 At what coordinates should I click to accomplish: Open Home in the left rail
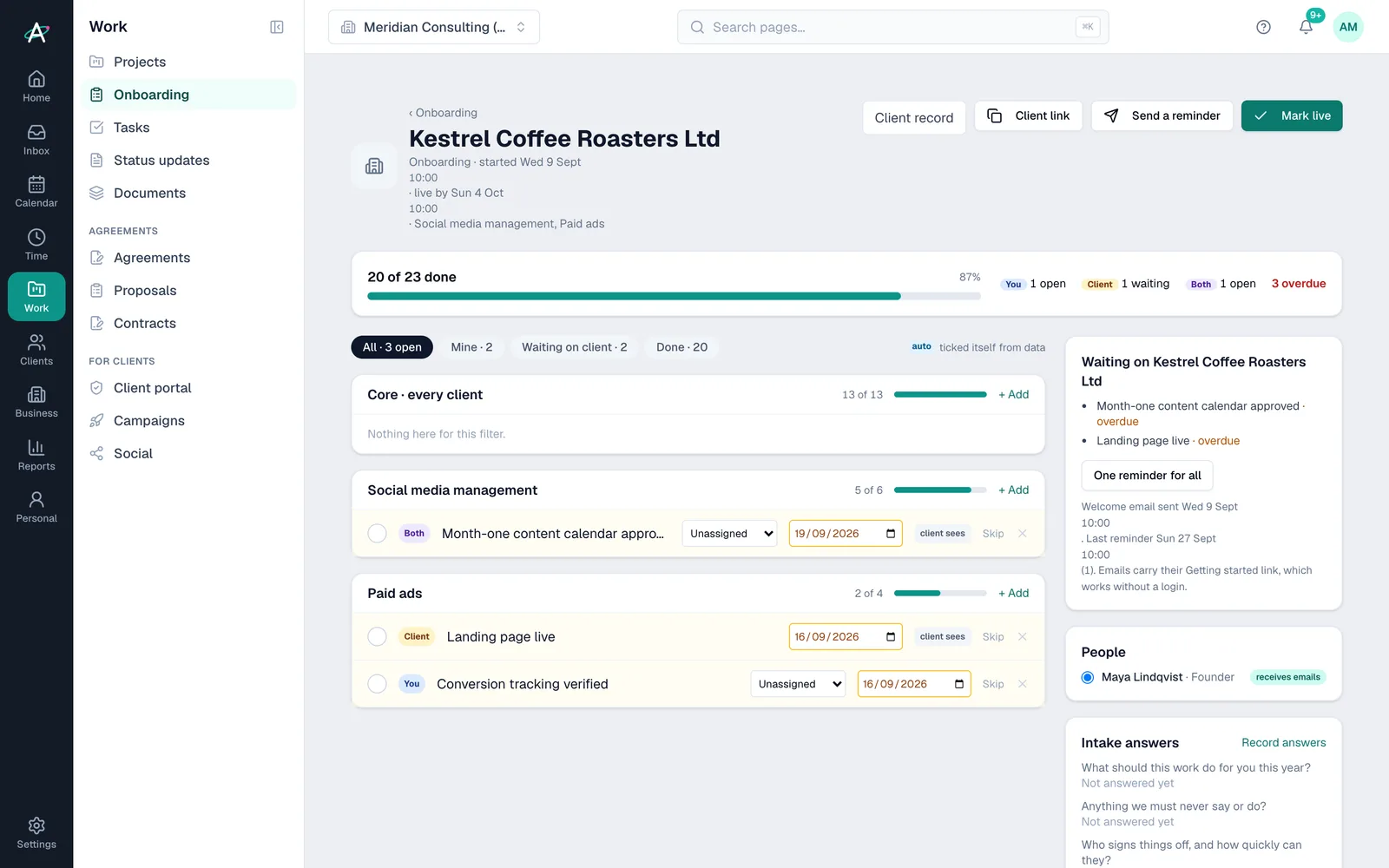[x=36, y=87]
